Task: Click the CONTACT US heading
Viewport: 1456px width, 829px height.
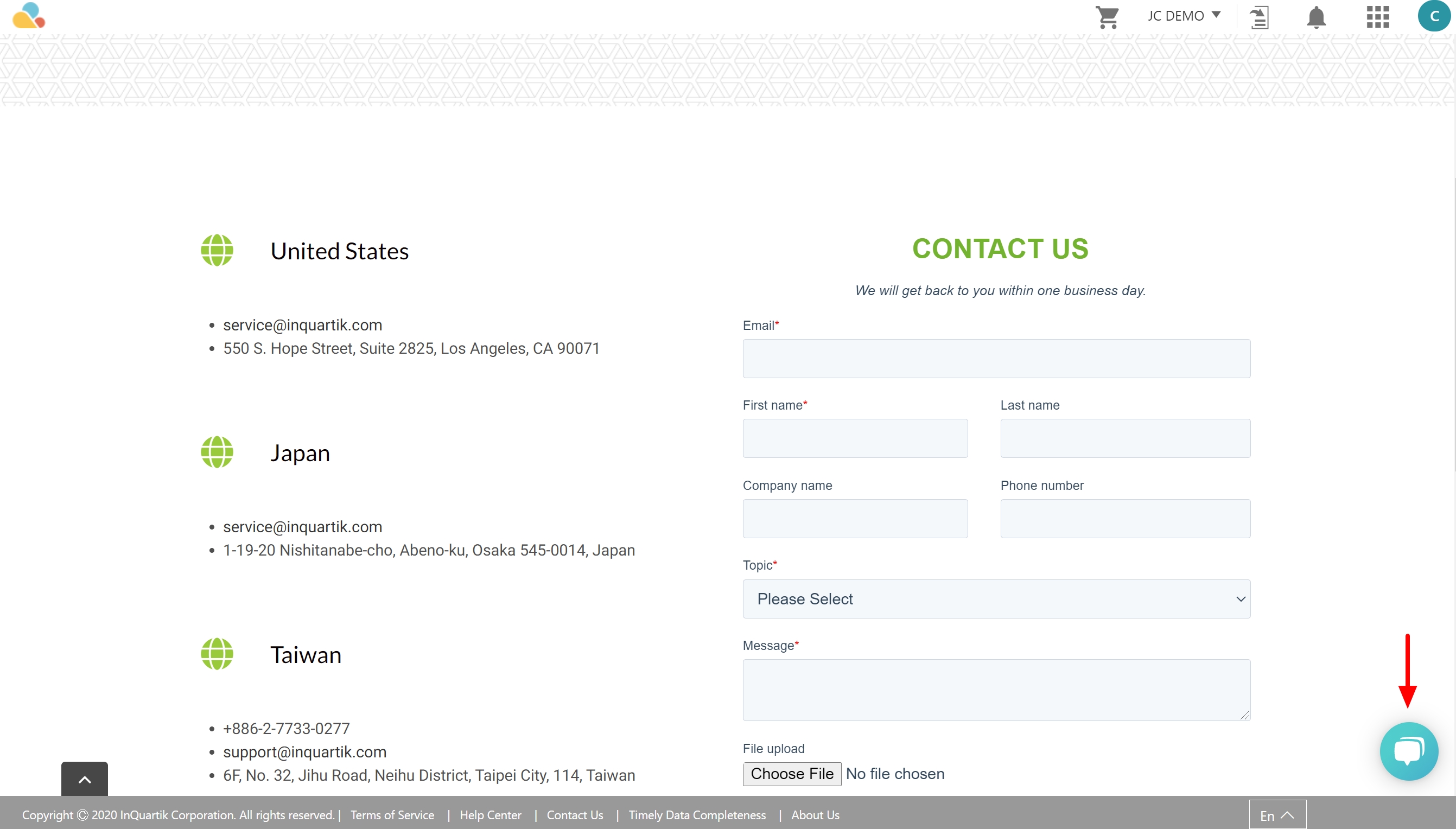Action: 1000,249
